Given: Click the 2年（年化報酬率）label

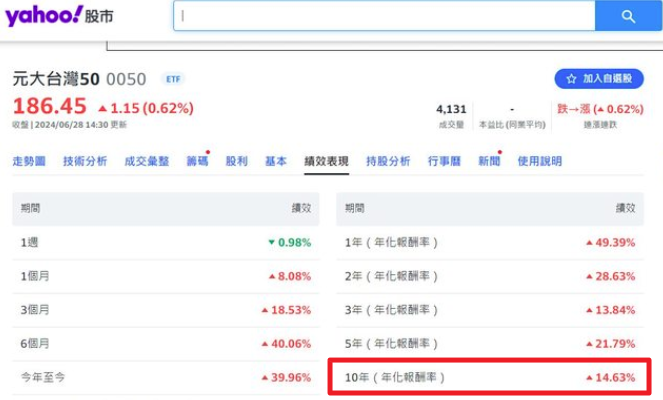Looking at the screenshot, I should [391, 277].
